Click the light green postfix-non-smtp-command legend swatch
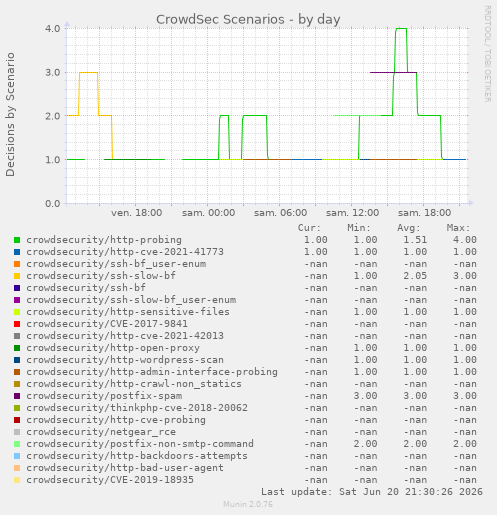The width and height of the screenshot is (497, 515). pos(17,444)
